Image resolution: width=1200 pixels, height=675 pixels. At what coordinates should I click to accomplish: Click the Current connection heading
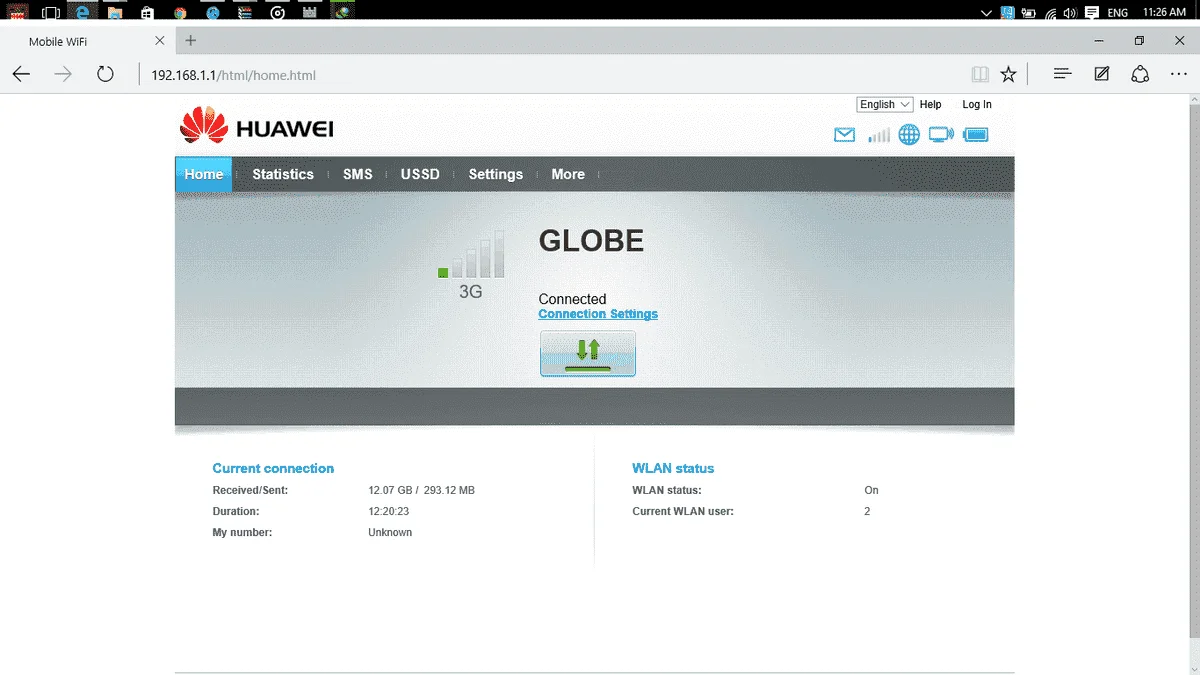click(273, 468)
